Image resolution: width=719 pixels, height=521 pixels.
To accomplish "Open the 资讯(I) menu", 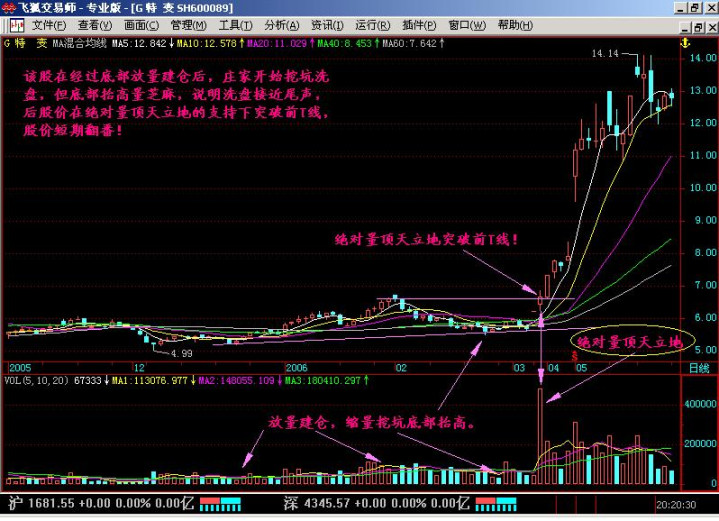I will pyautogui.click(x=327, y=25).
